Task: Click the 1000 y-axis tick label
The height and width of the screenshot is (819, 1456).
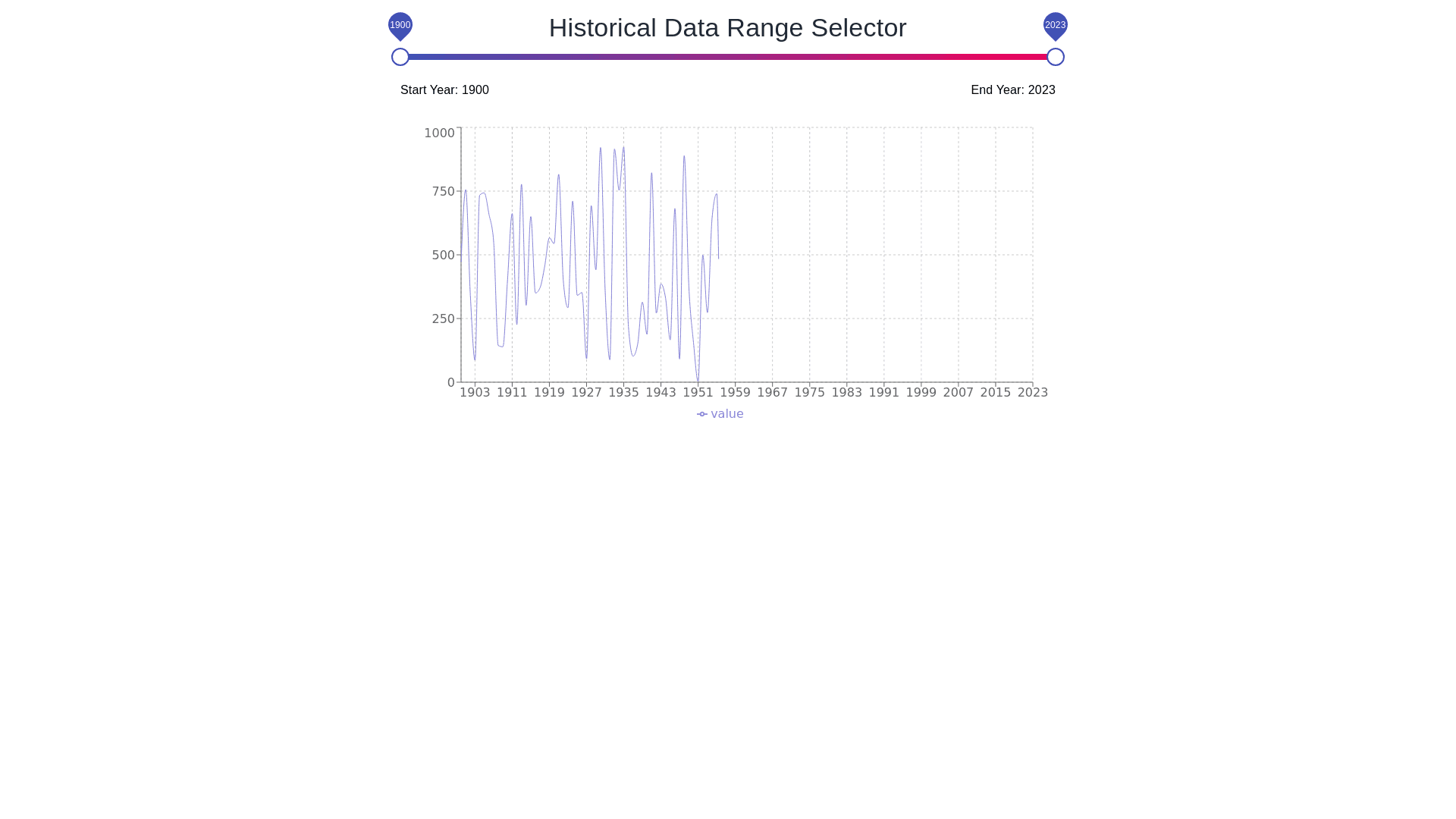Action: click(x=439, y=133)
